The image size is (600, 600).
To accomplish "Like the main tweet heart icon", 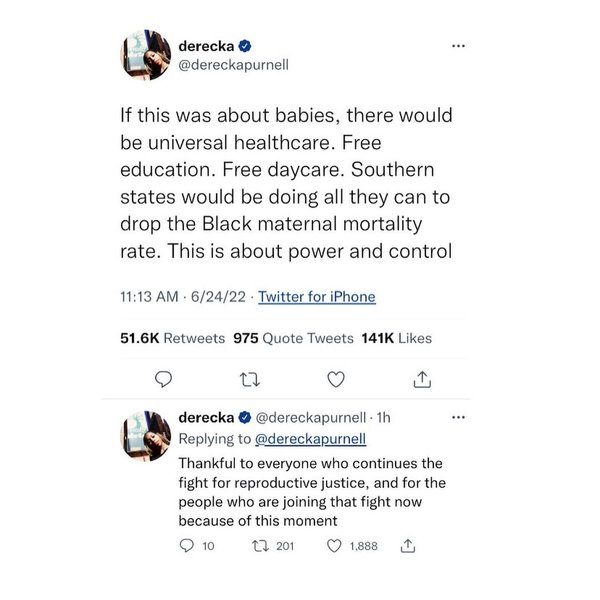I will 337,379.
